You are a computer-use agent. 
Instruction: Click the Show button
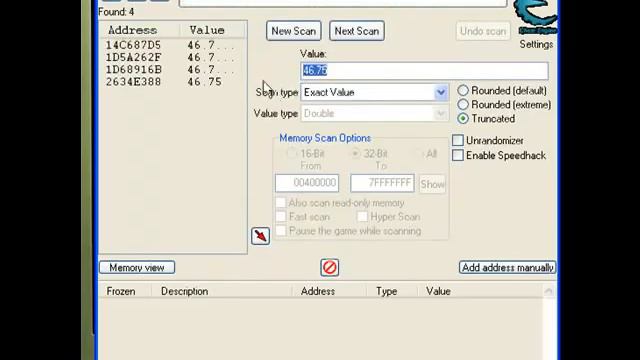(x=432, y=184)
